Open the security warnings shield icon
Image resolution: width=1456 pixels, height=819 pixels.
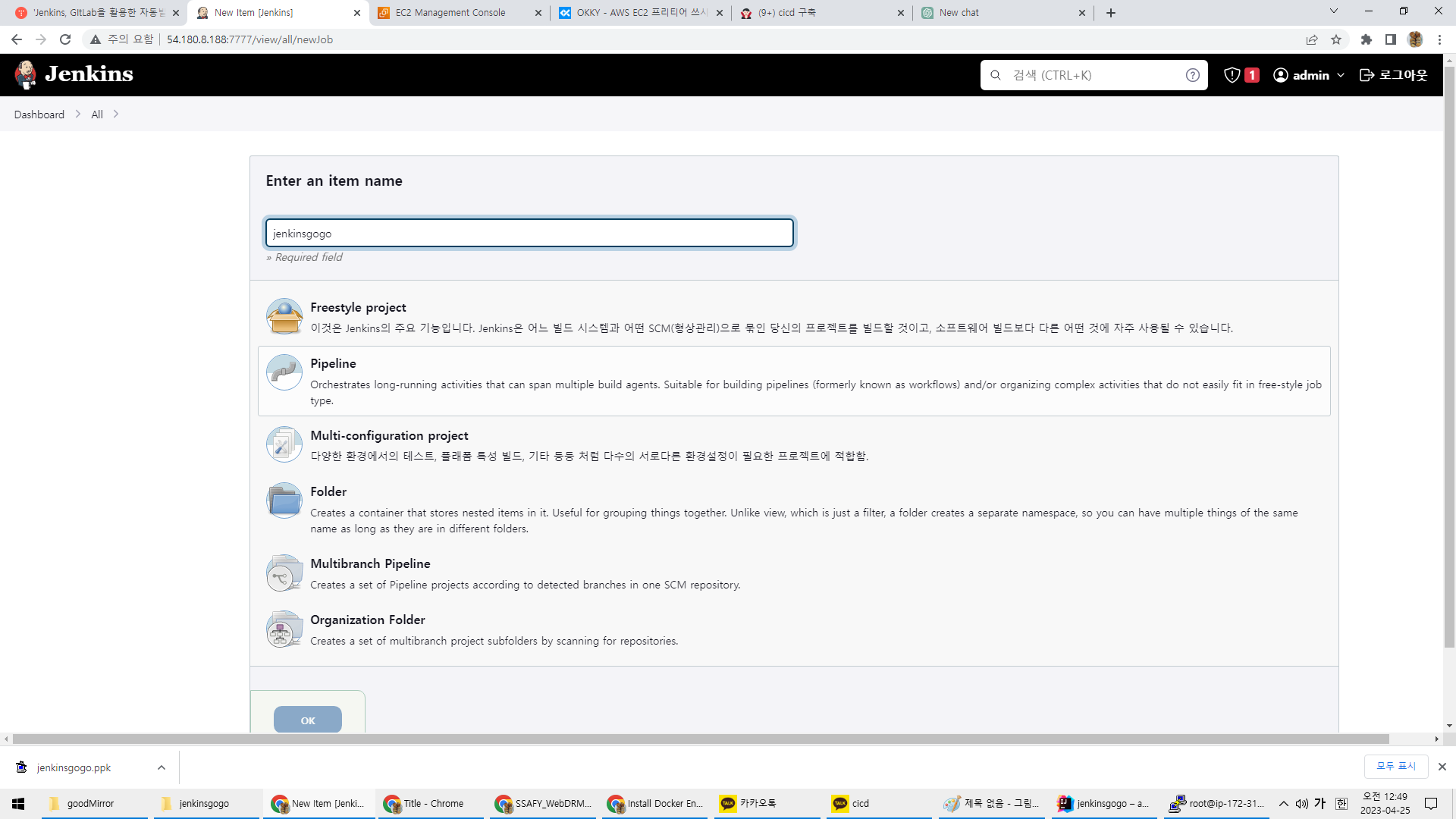[1232, 75]
